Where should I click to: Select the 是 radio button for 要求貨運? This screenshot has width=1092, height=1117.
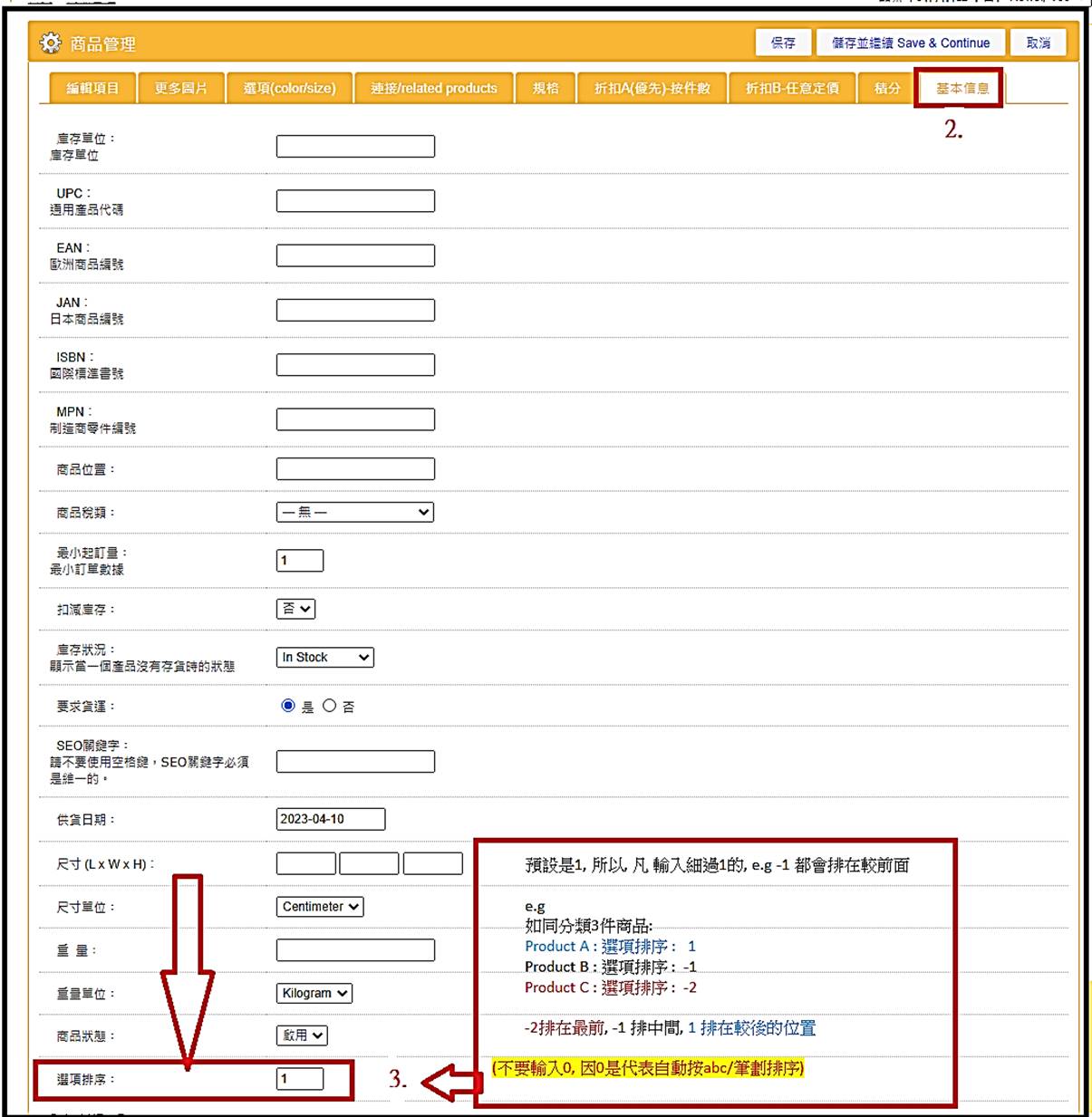pos(288,706)
